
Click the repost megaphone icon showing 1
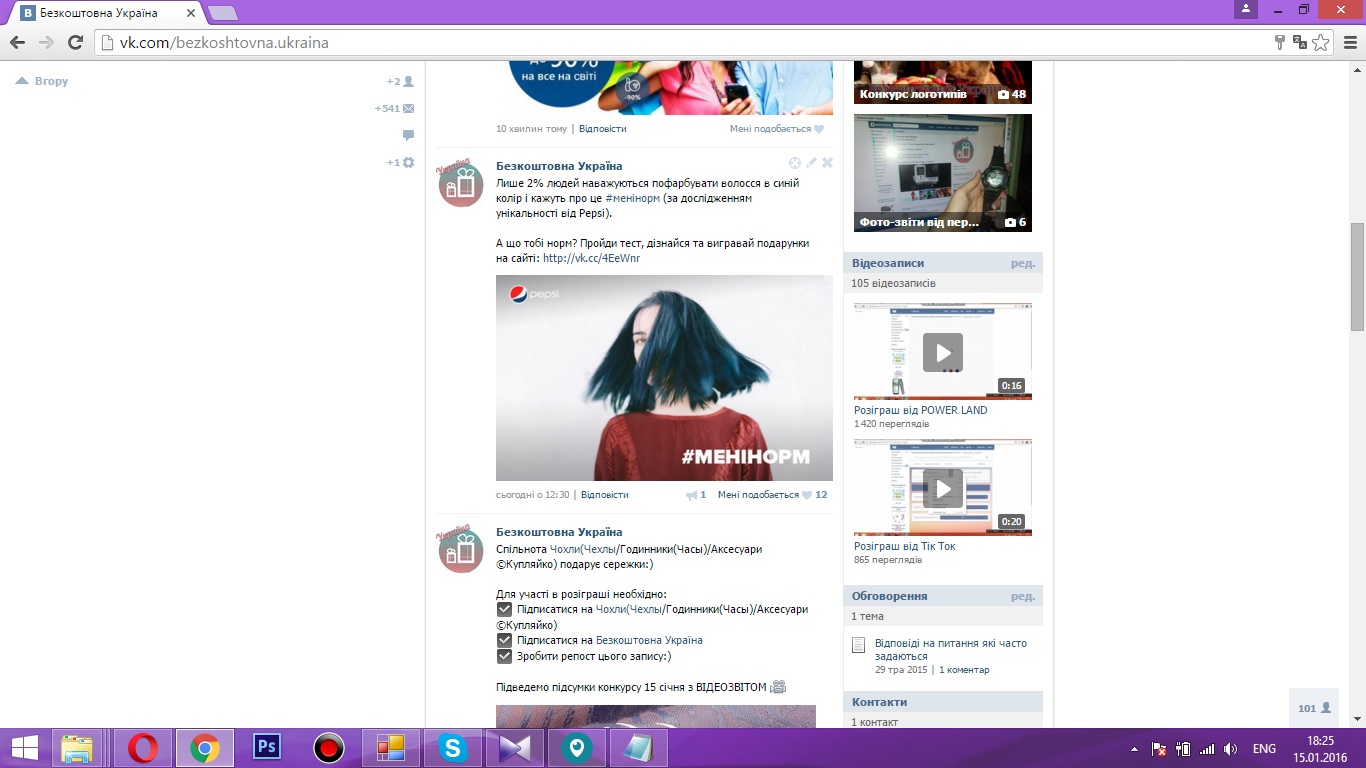(x=696, y=495)
